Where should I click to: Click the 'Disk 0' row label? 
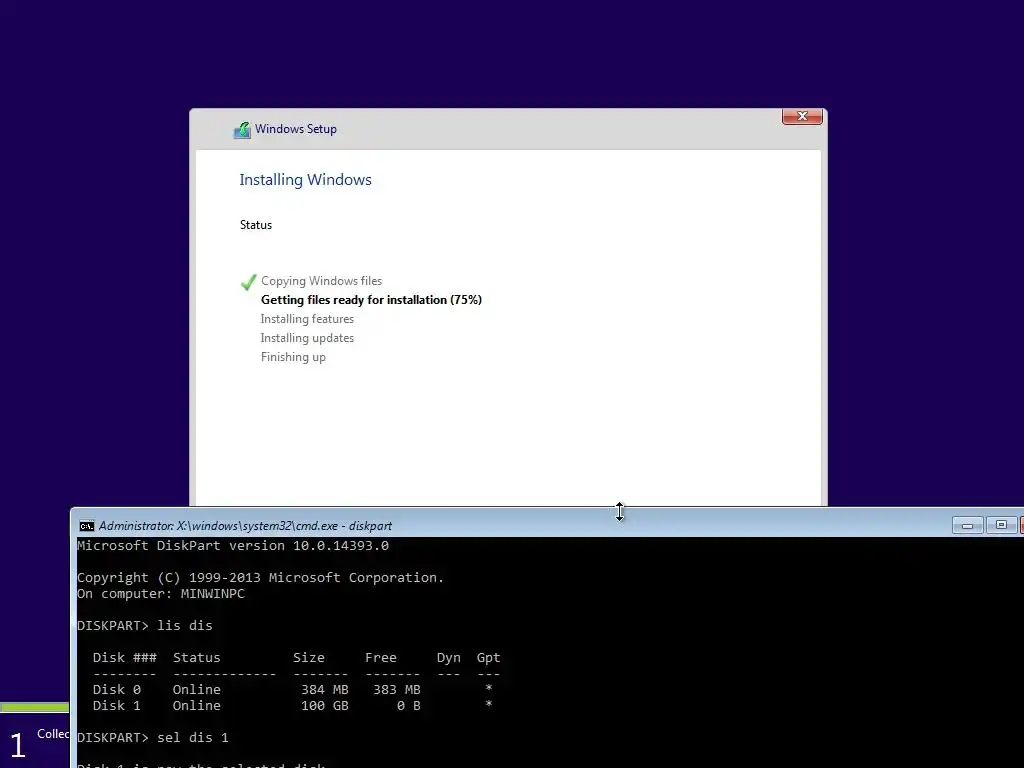116,690
